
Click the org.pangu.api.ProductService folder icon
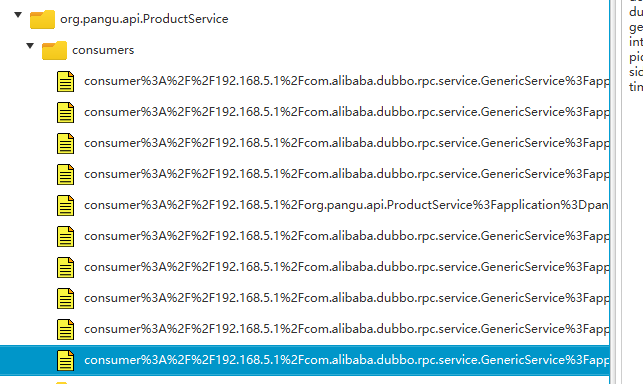[x=42, y=19]
